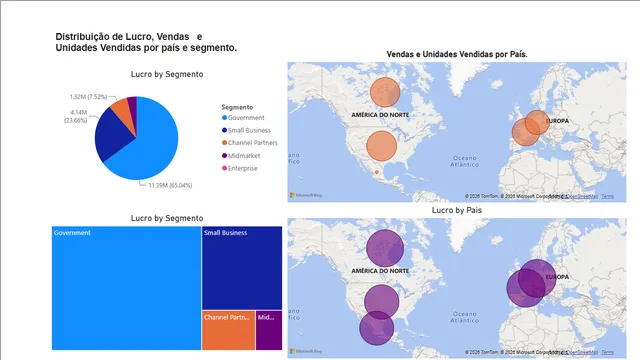The image size is (640, 360).
Task: Click the Segmento legend header
Action: coord(237,107)
